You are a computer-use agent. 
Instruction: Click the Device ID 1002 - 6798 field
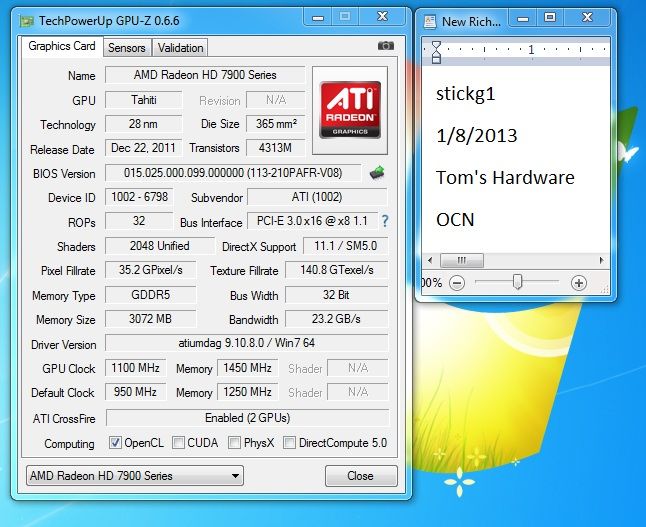click(x=139, y=197)
